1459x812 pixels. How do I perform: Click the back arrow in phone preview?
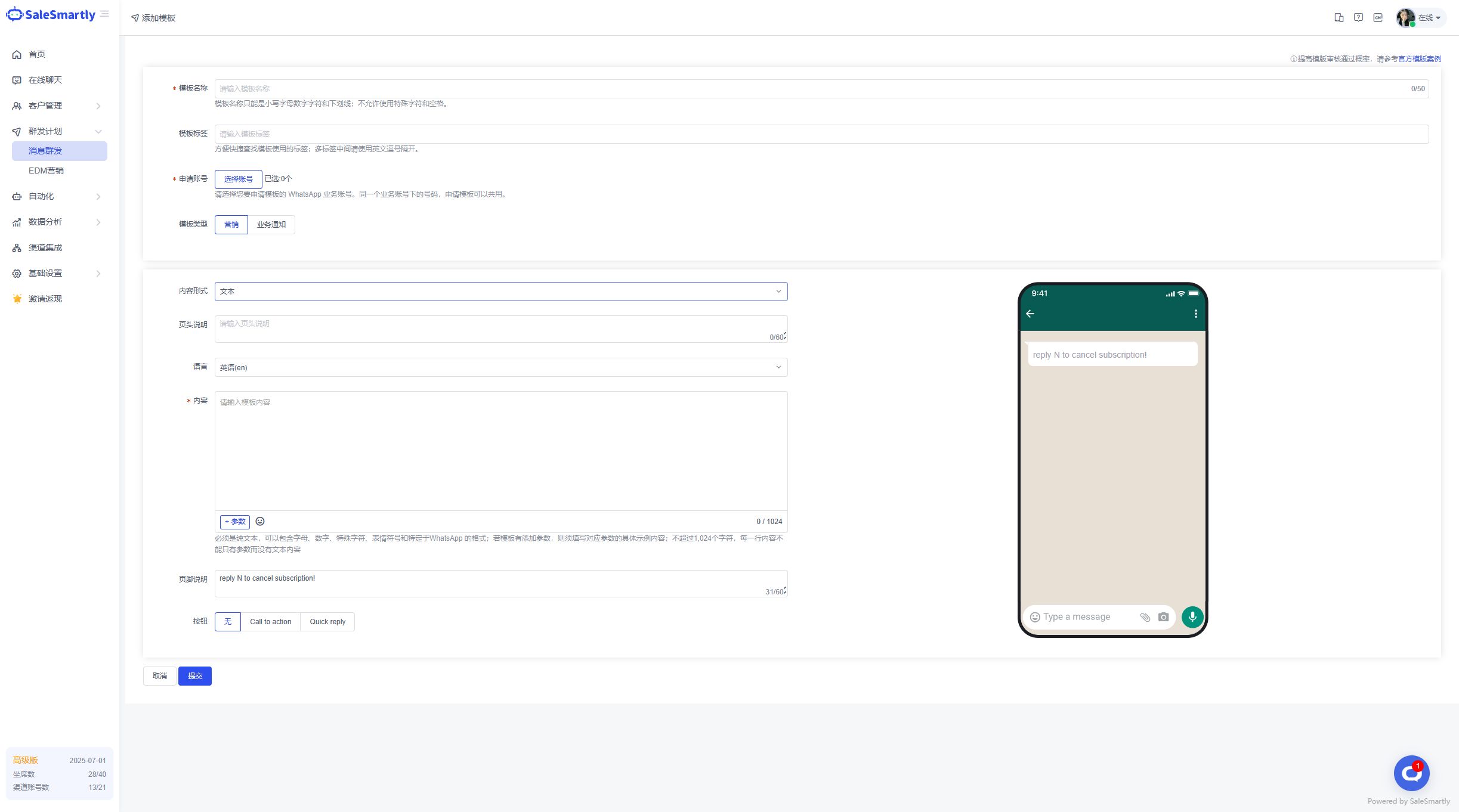pos(1030,314)
